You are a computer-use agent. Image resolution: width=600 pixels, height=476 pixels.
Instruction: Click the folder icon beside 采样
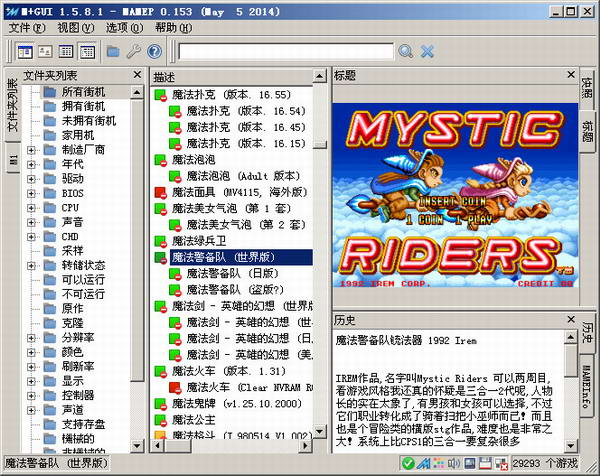(x=50, y=251)
